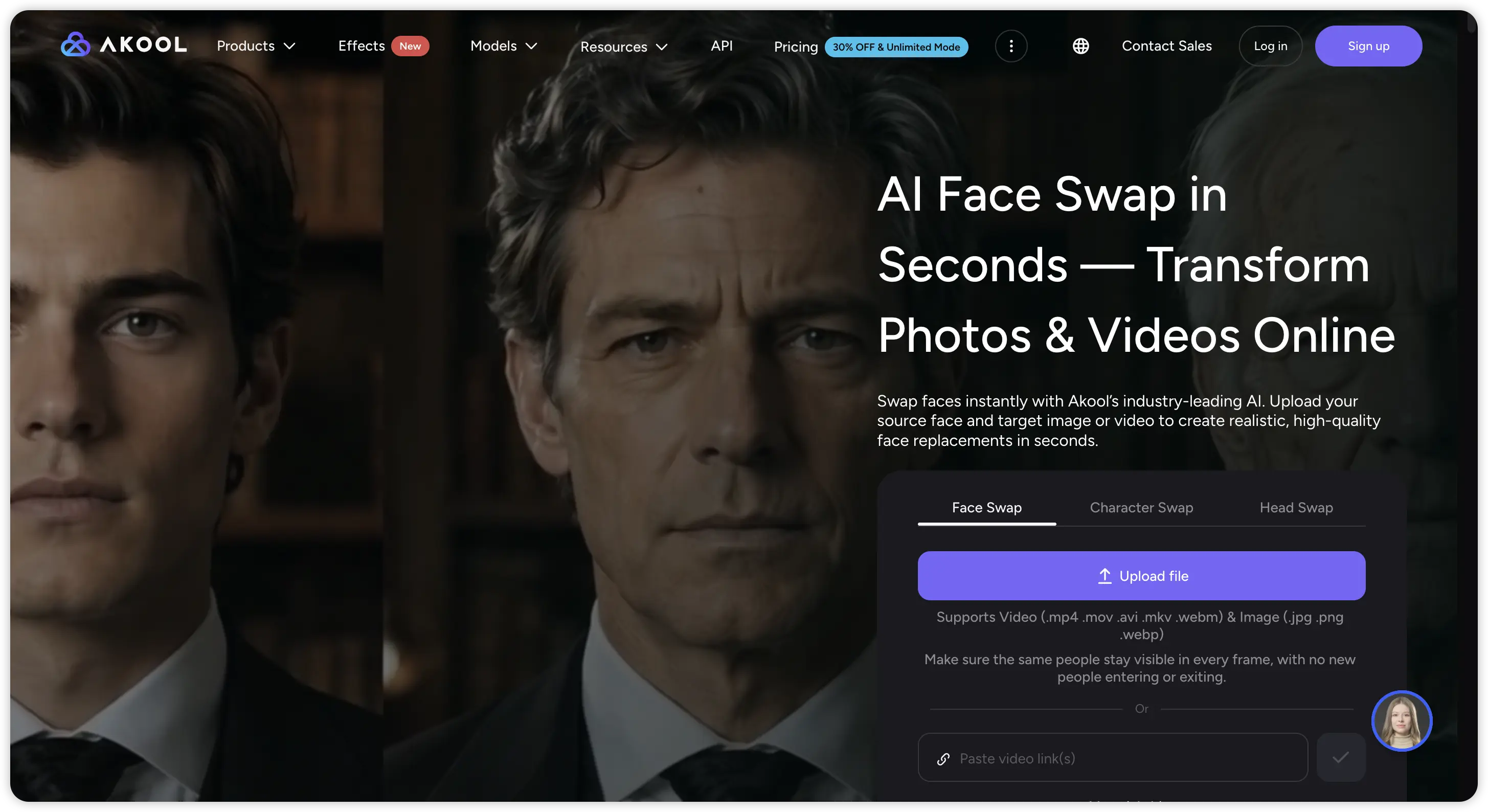This screenshot has width=1488, height=812.
Task: Open the API page
Action: point(722,46)
